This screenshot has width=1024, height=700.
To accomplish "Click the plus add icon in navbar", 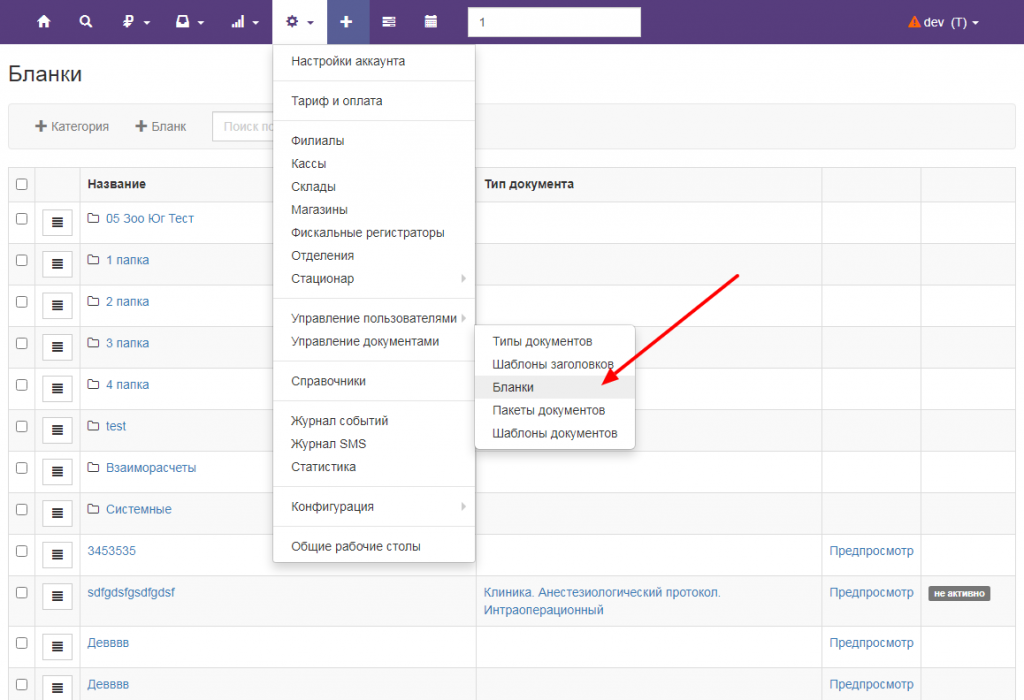I will 347,22.
